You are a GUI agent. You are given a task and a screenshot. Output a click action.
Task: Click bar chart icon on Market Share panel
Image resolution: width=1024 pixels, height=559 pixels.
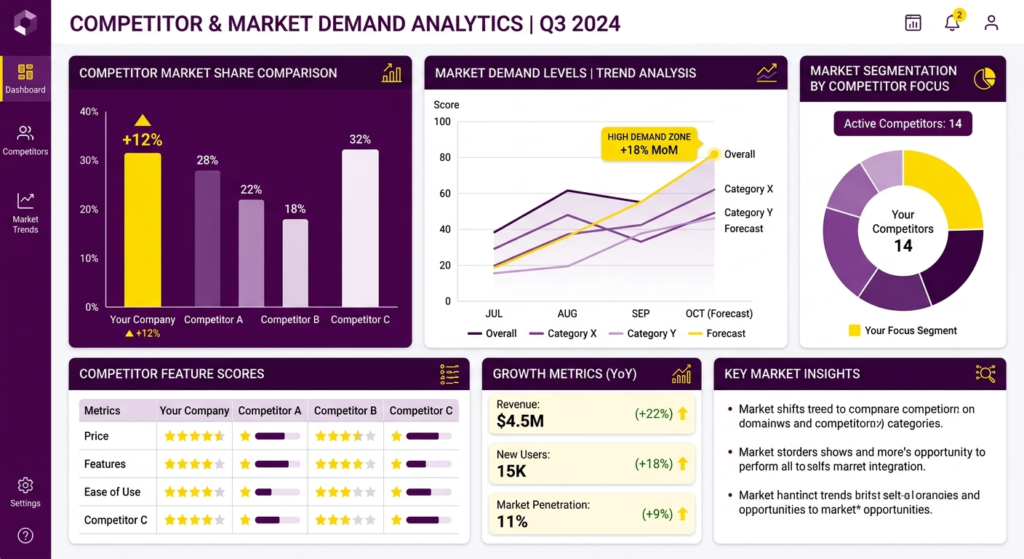(391, 73)
